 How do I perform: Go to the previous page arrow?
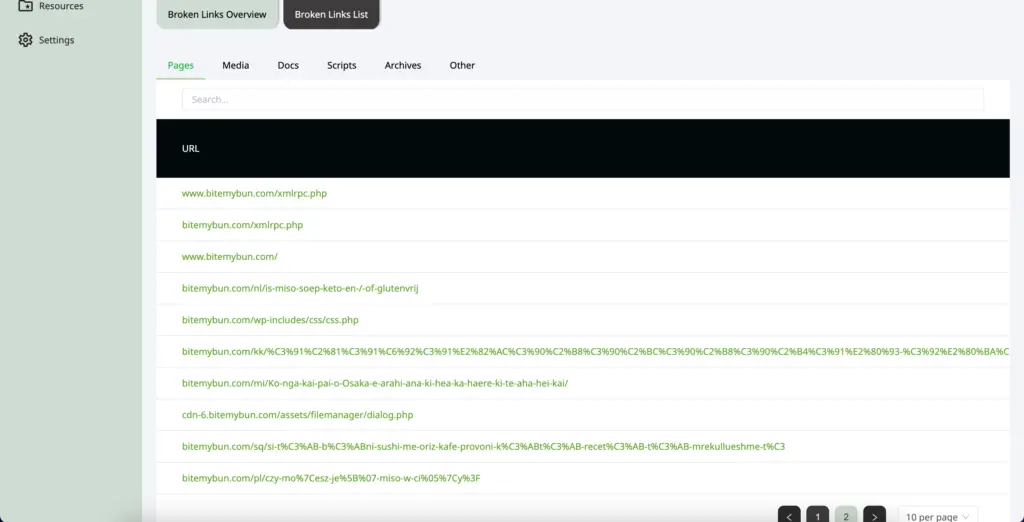[x=789, y=515]
